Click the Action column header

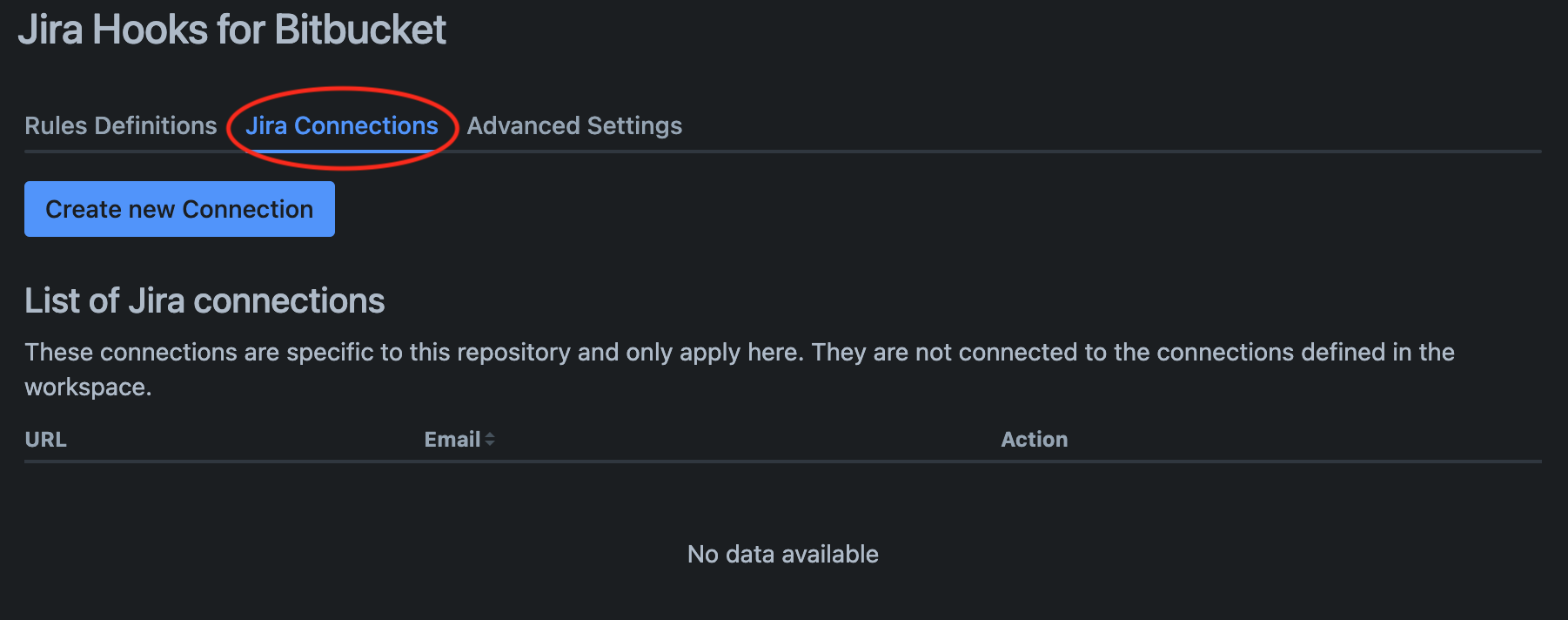click(x=1034, y=439)
